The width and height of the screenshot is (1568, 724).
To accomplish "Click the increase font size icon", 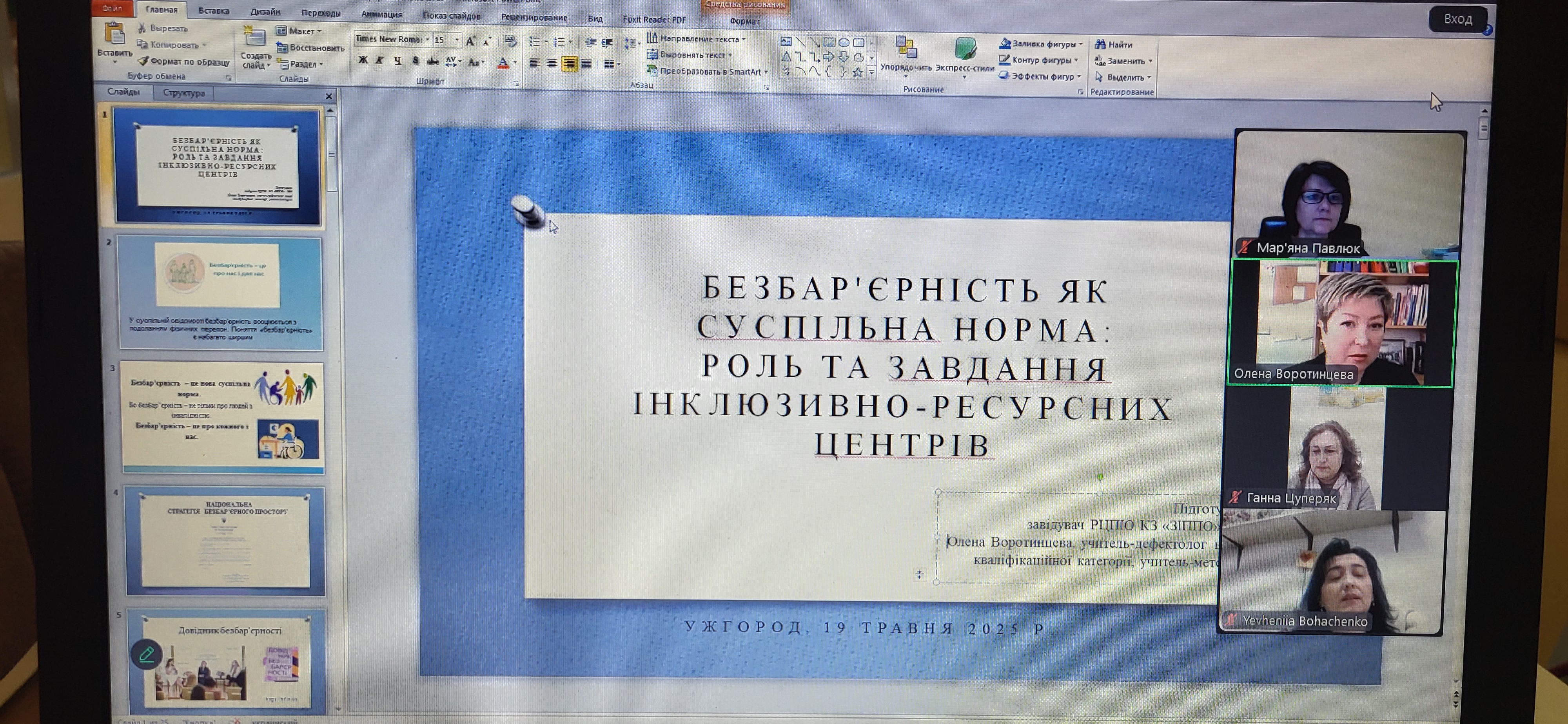I will coord(470,42).
